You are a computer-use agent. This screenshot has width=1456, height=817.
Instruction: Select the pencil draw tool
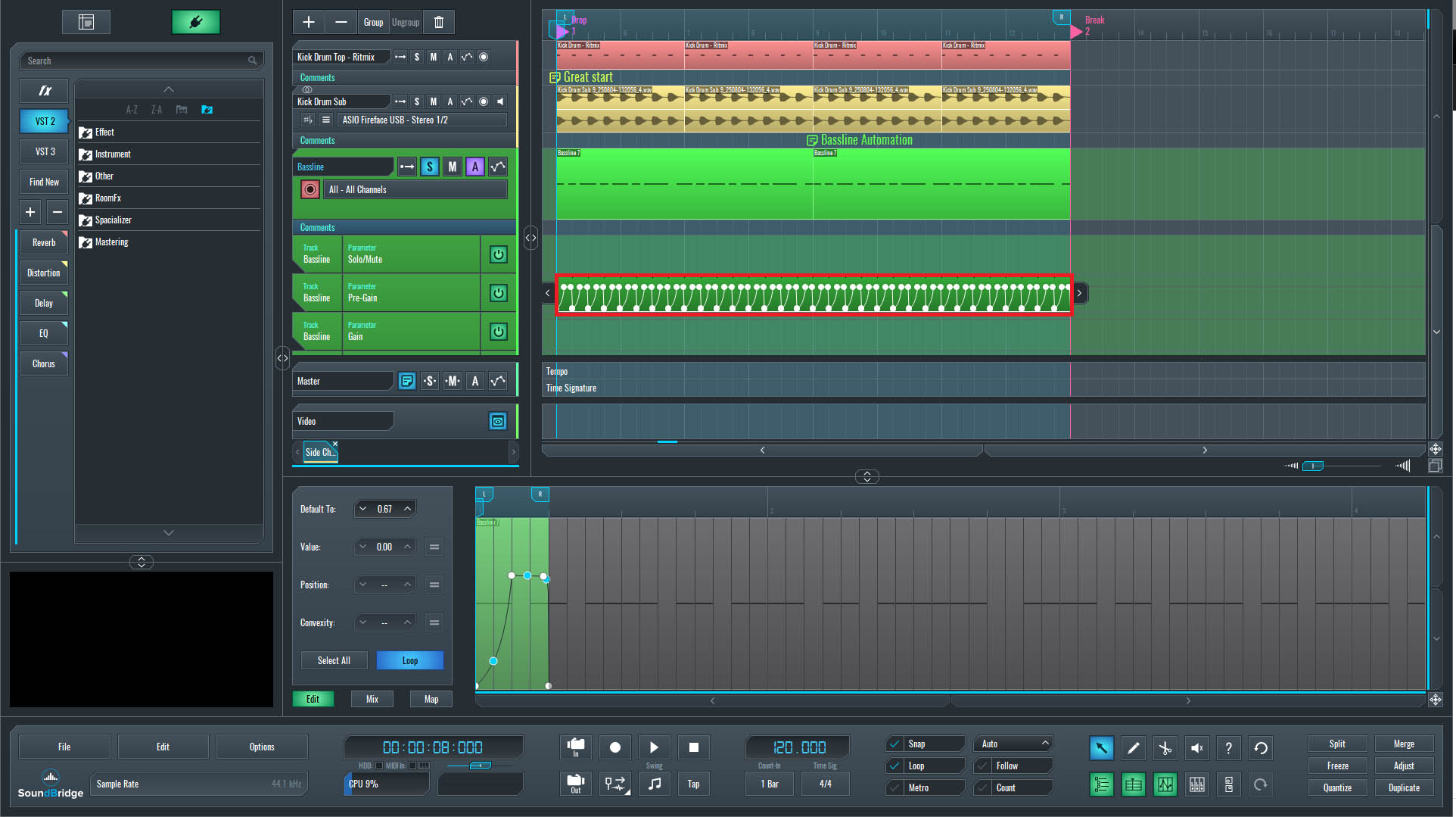coord(1134,748)
